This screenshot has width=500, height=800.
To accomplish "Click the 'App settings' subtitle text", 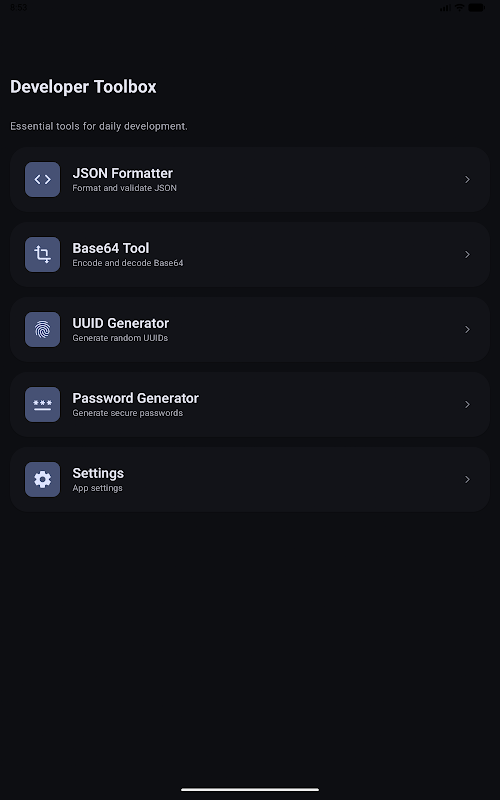I will [x=97, y=488].
